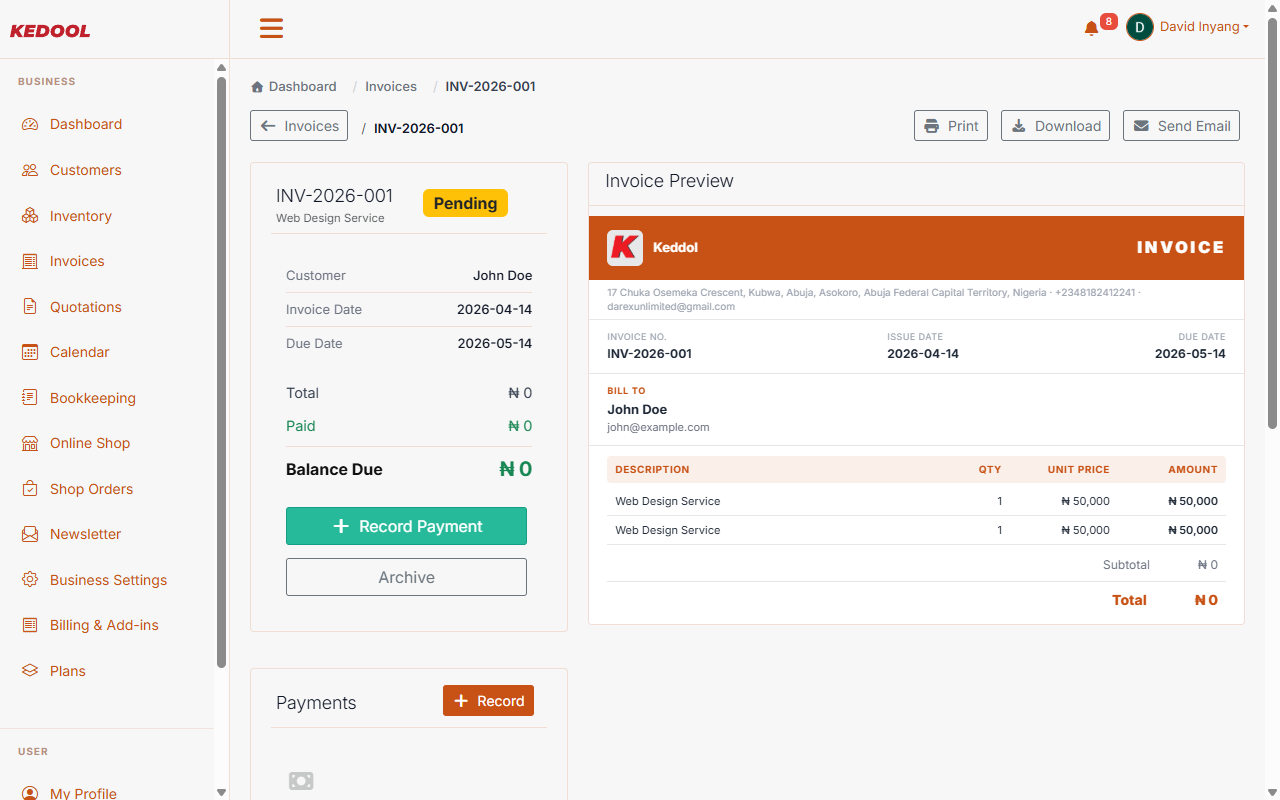
Task: Click the page vertical scrollbar thumb
Action: [1272, 225]
